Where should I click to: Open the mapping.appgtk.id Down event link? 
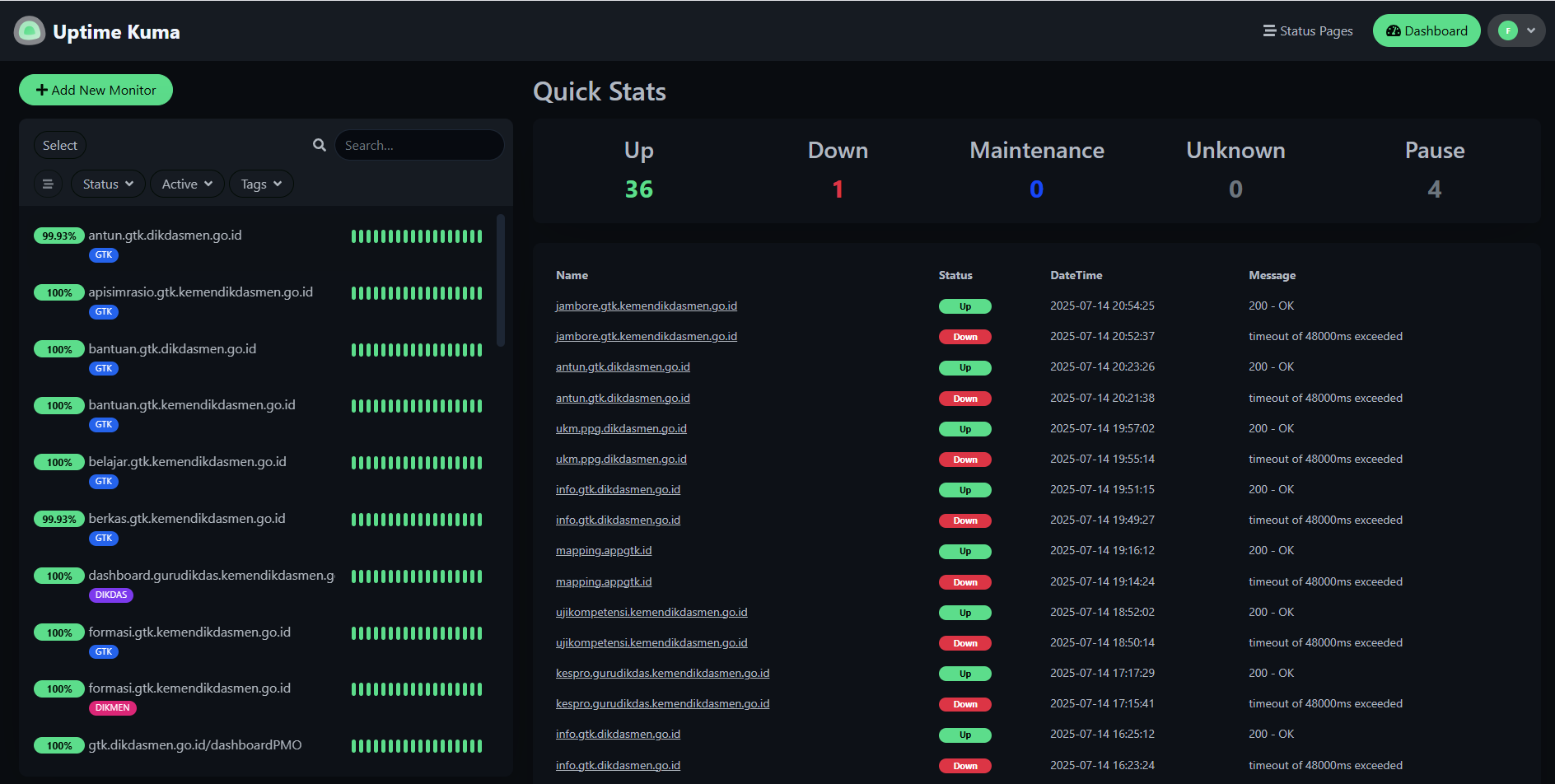click(x=603, y=581)
